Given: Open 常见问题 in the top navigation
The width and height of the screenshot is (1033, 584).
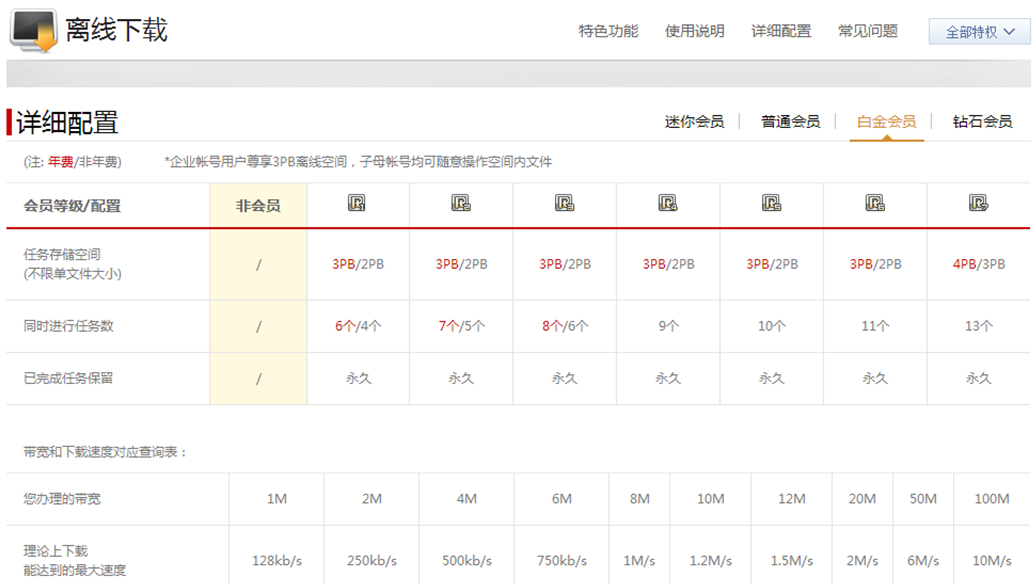Looking at the screenshot, I should click(x=867, y=31).
